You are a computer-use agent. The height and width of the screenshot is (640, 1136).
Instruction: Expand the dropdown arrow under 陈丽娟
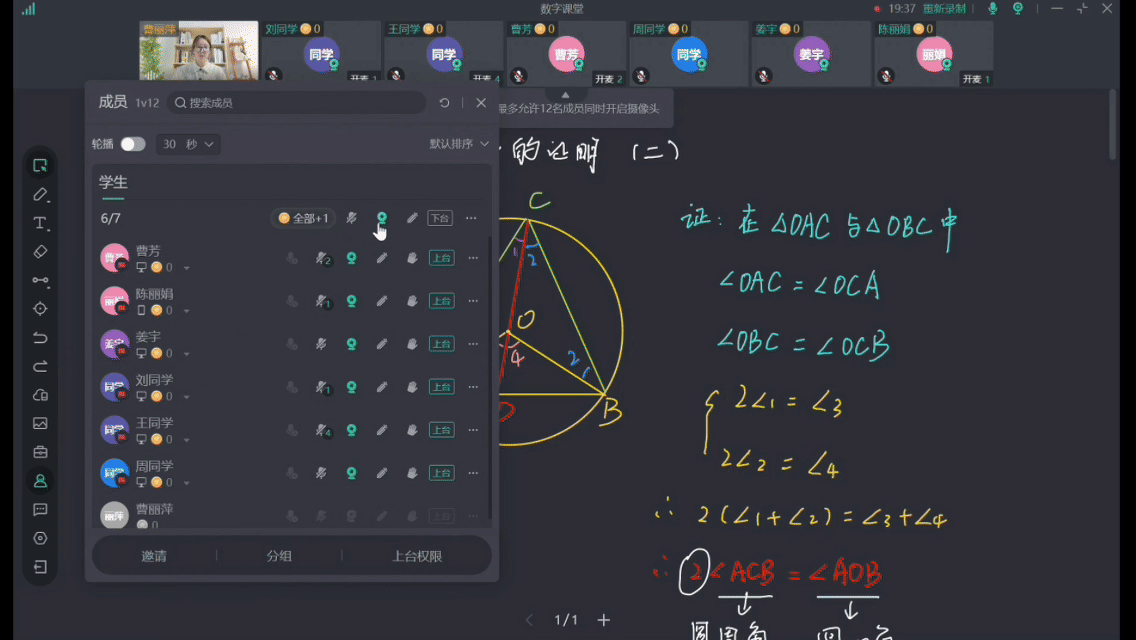[186, 311]
